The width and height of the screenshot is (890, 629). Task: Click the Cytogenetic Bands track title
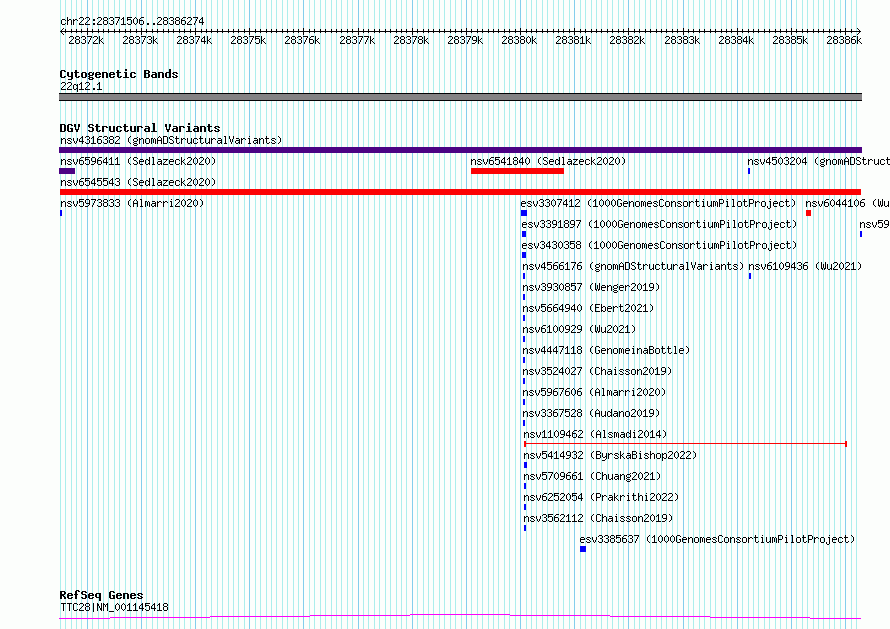(119, 74)
